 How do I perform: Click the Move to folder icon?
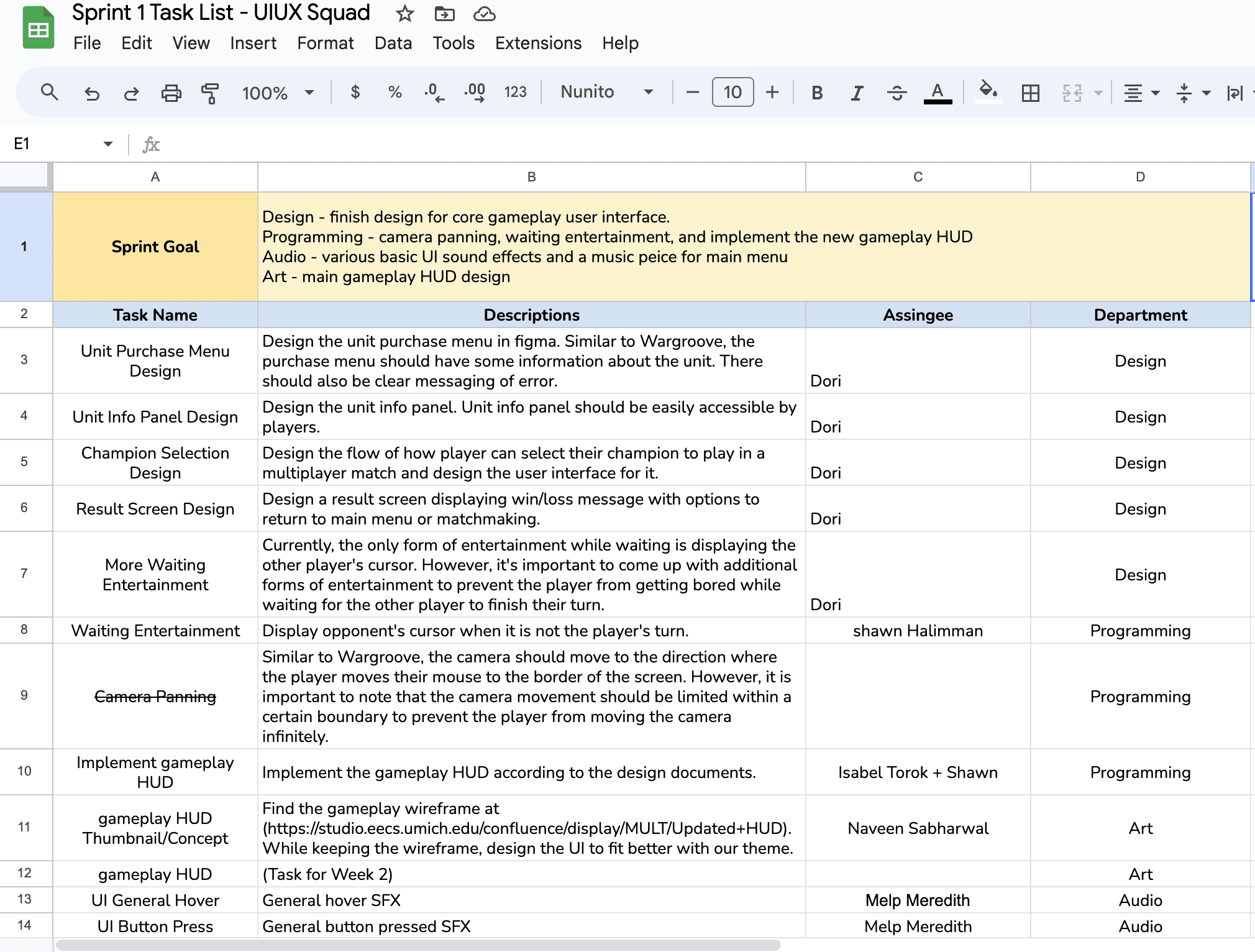point(444,13)
